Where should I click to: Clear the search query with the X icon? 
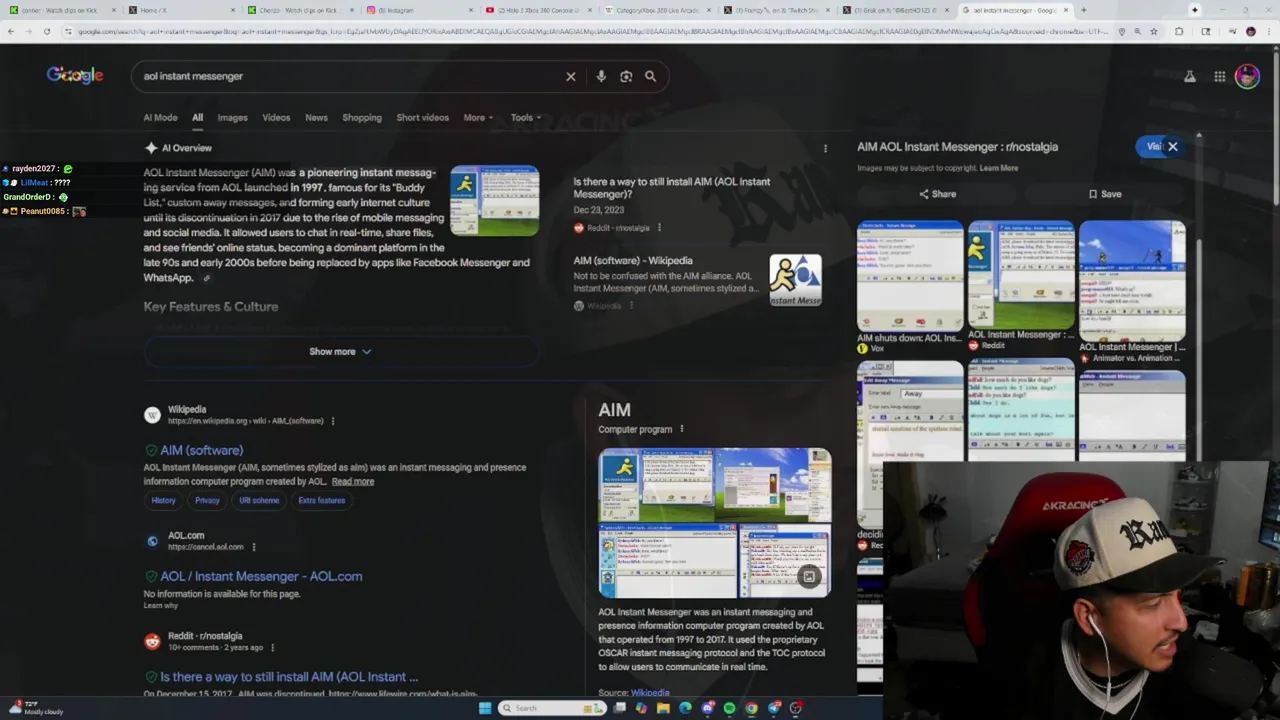[571, 76]
